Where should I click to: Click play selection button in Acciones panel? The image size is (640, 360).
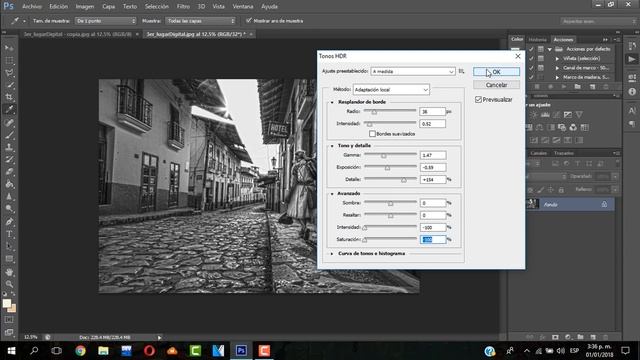tap(564, 87)
